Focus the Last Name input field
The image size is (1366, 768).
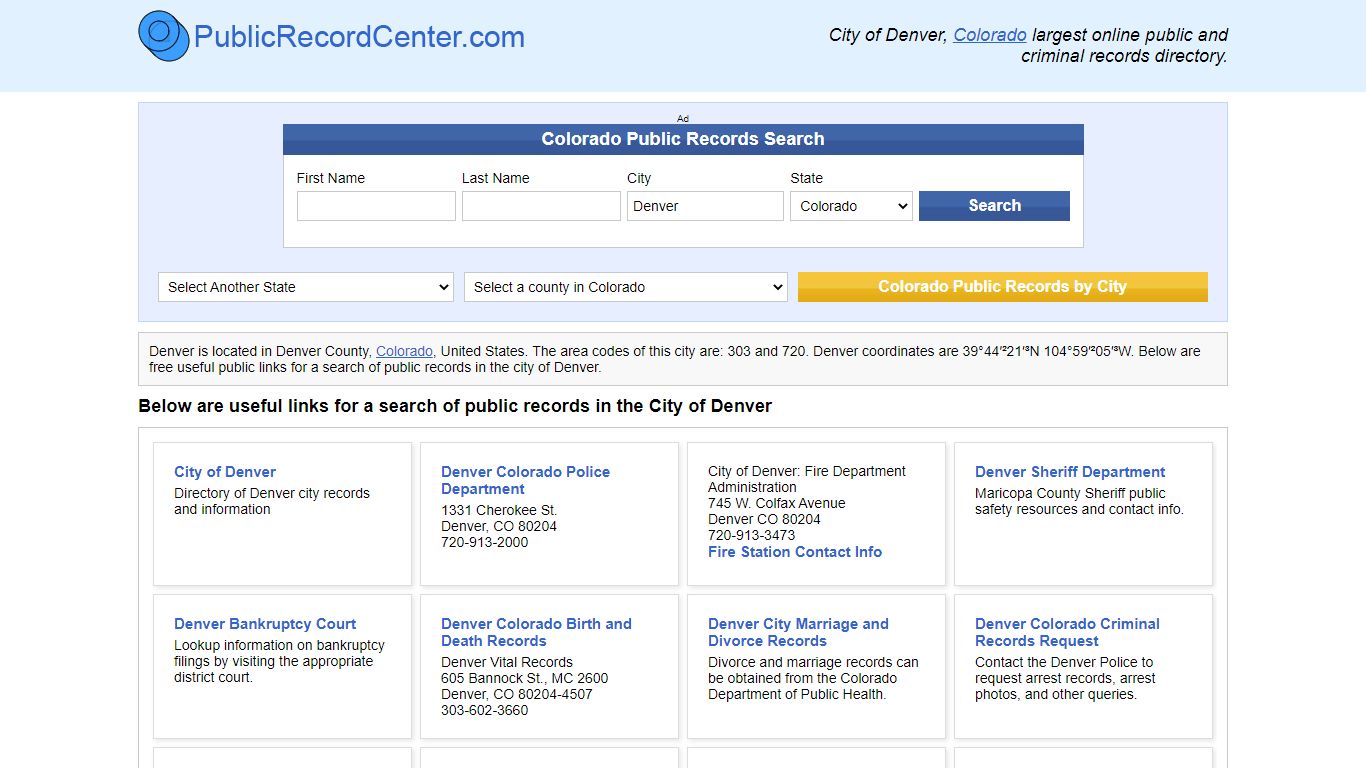[541, 206]
